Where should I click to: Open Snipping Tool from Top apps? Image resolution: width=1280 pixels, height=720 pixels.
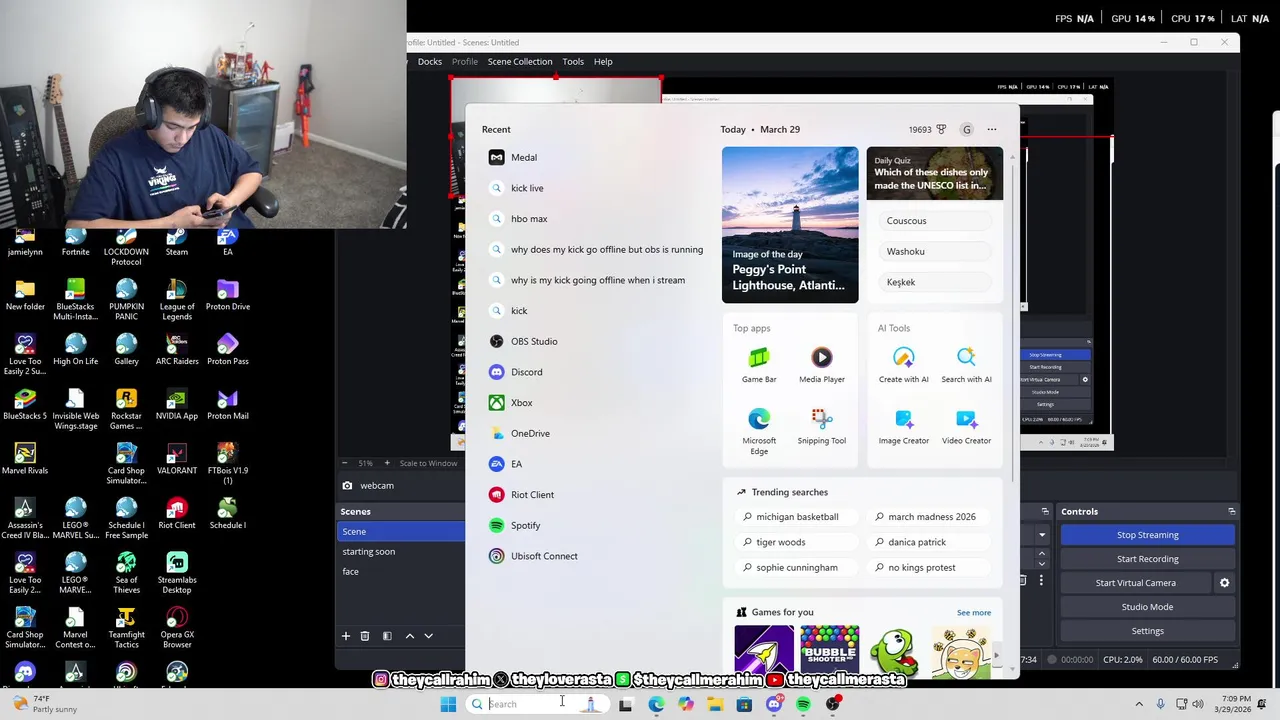[x=822, y=426]
